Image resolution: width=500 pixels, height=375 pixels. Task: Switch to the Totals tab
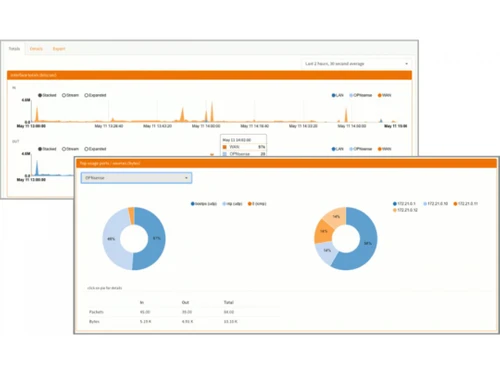14,49
